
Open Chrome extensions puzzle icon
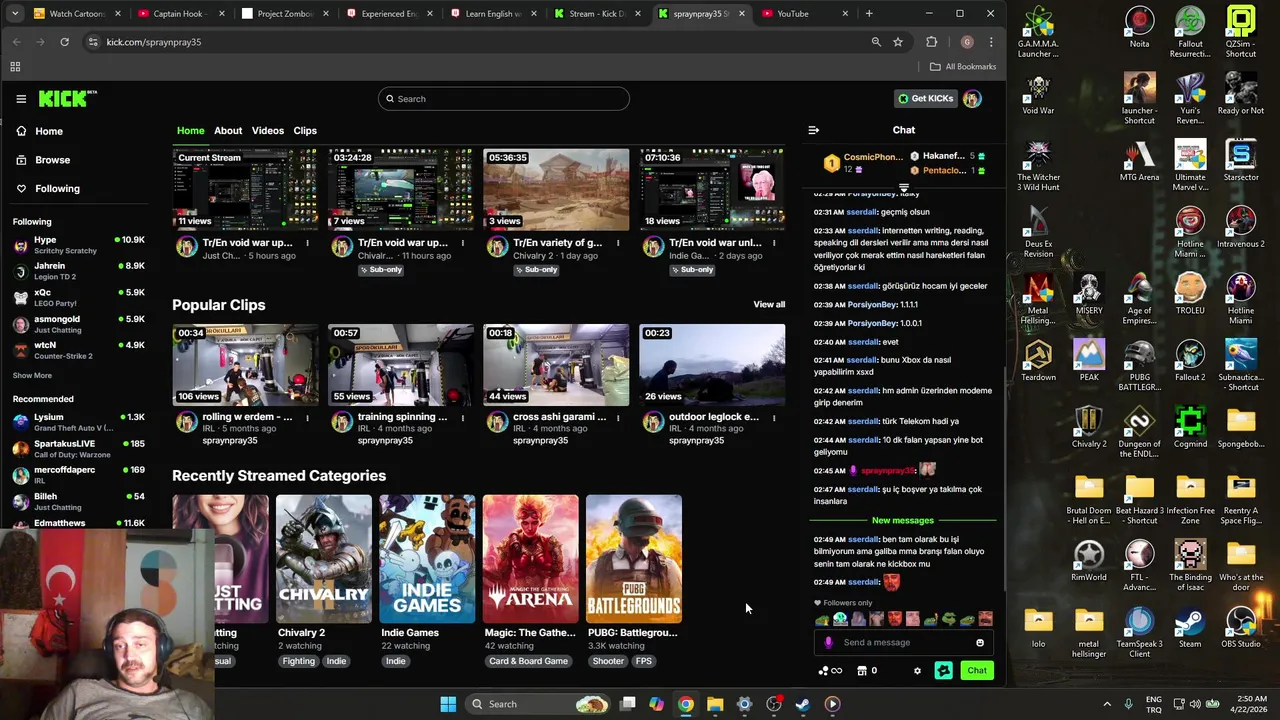[932, 42]
